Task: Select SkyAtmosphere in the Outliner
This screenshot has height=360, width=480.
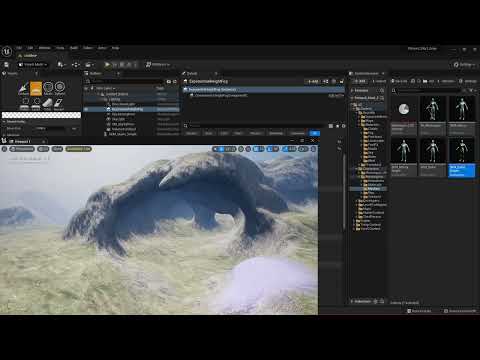Action: click(123, 114)
